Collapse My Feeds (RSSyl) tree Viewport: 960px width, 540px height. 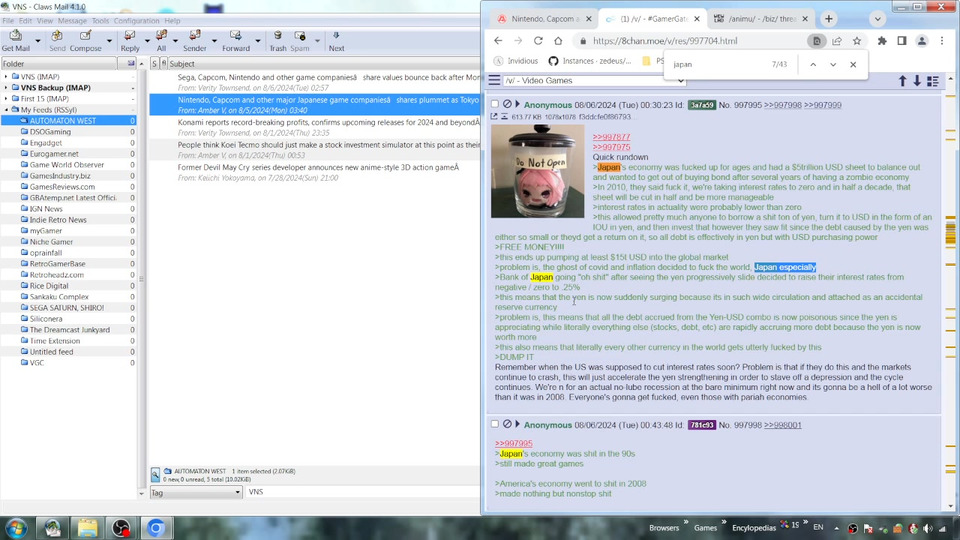click(6, 110)
